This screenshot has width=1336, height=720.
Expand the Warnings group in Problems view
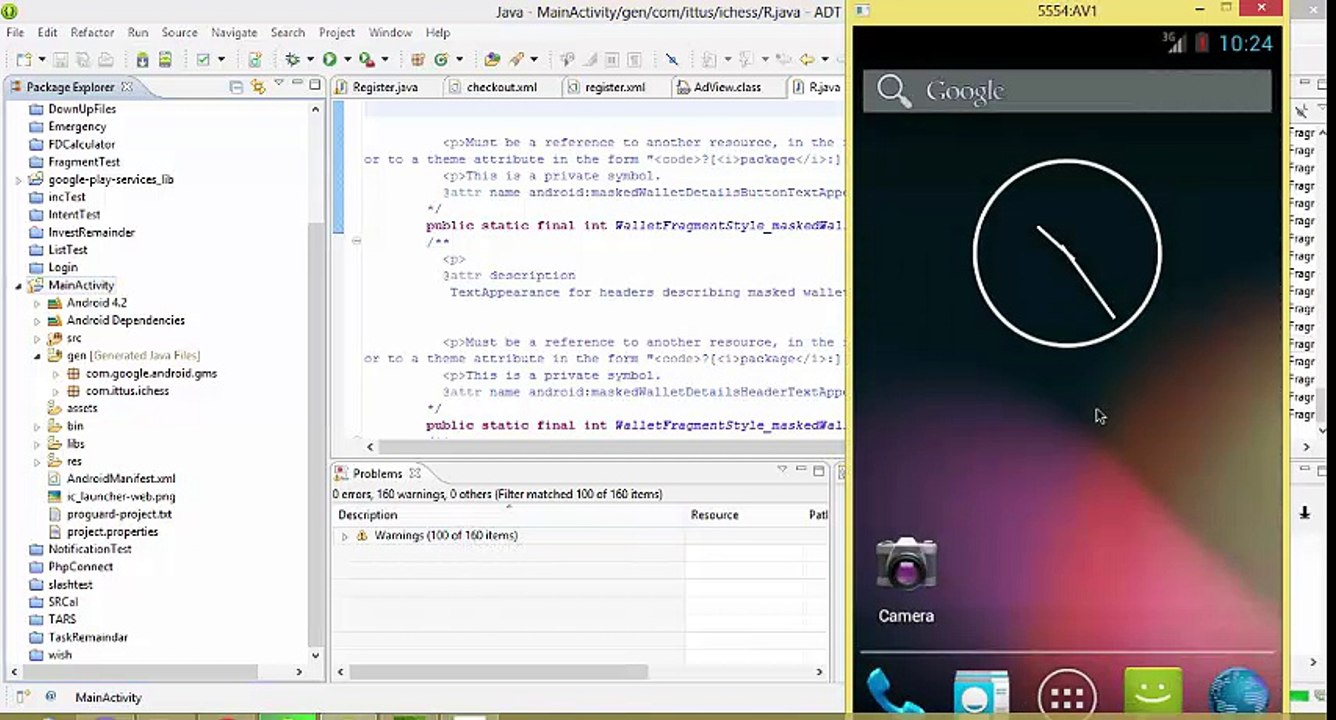[345, 536]
